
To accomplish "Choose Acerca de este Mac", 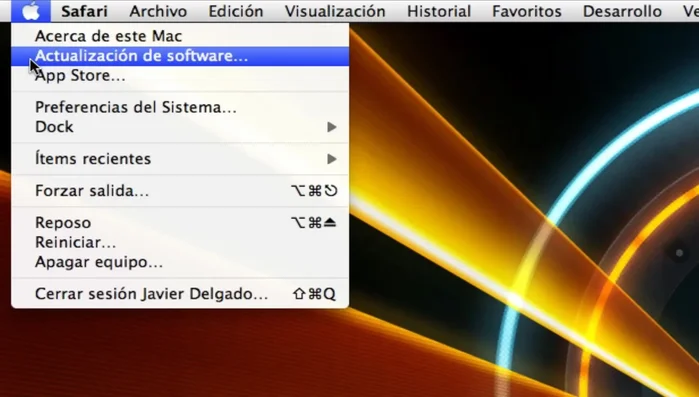I will click(180, 36).
